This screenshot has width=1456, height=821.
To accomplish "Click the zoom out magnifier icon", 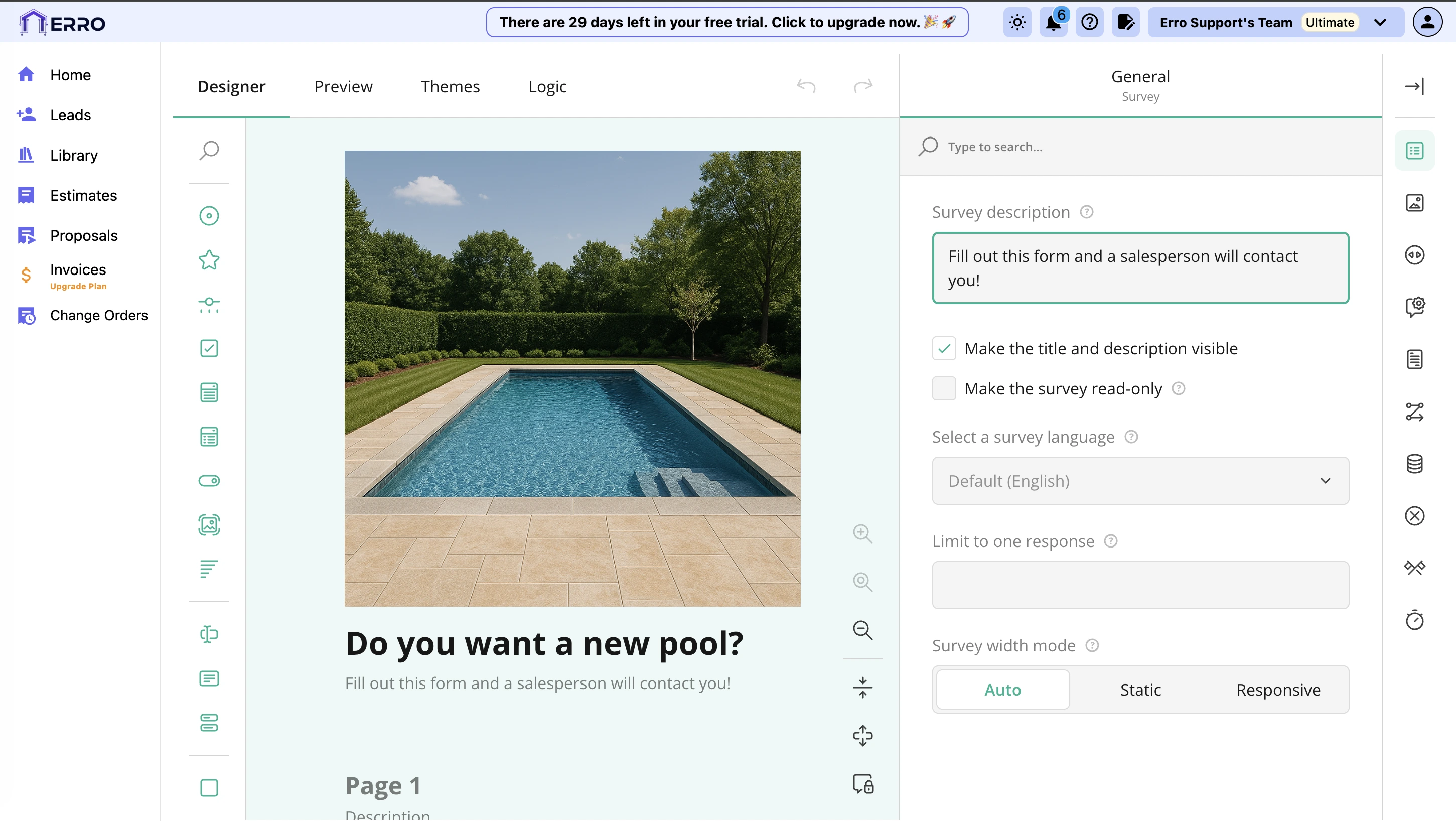I will click(x=862, y=630).
